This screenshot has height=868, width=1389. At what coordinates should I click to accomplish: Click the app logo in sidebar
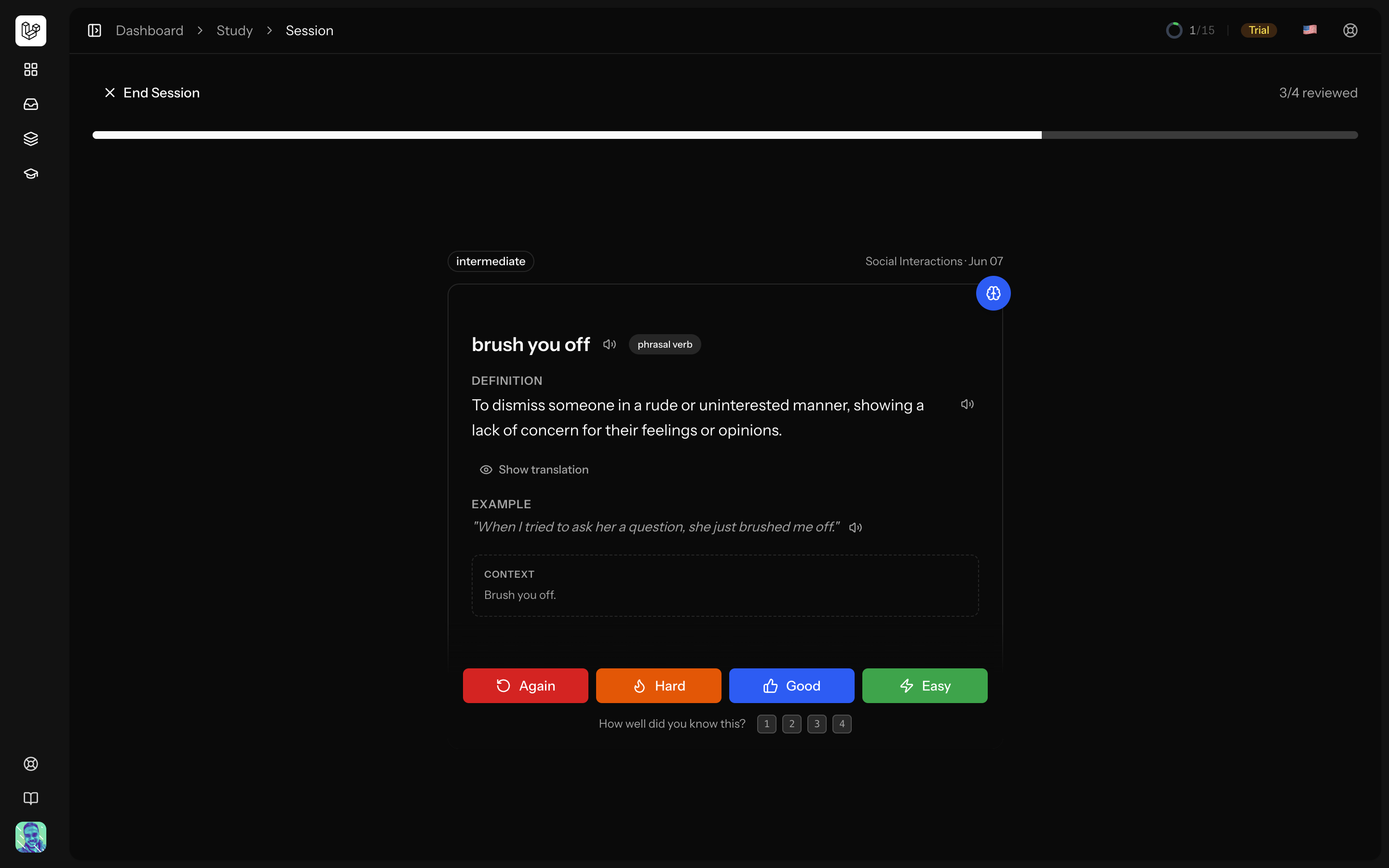(x=31, y=30)
